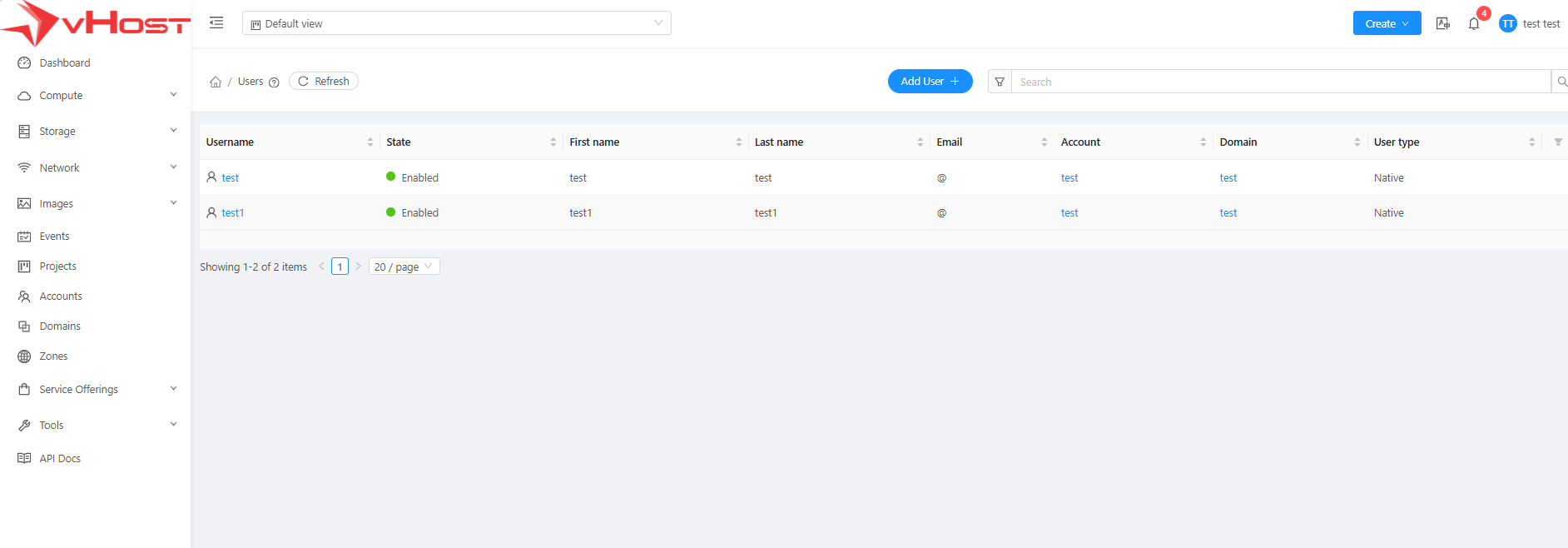Open the notifications bell
This screenshot has height=548, width=1568.
1474,23
